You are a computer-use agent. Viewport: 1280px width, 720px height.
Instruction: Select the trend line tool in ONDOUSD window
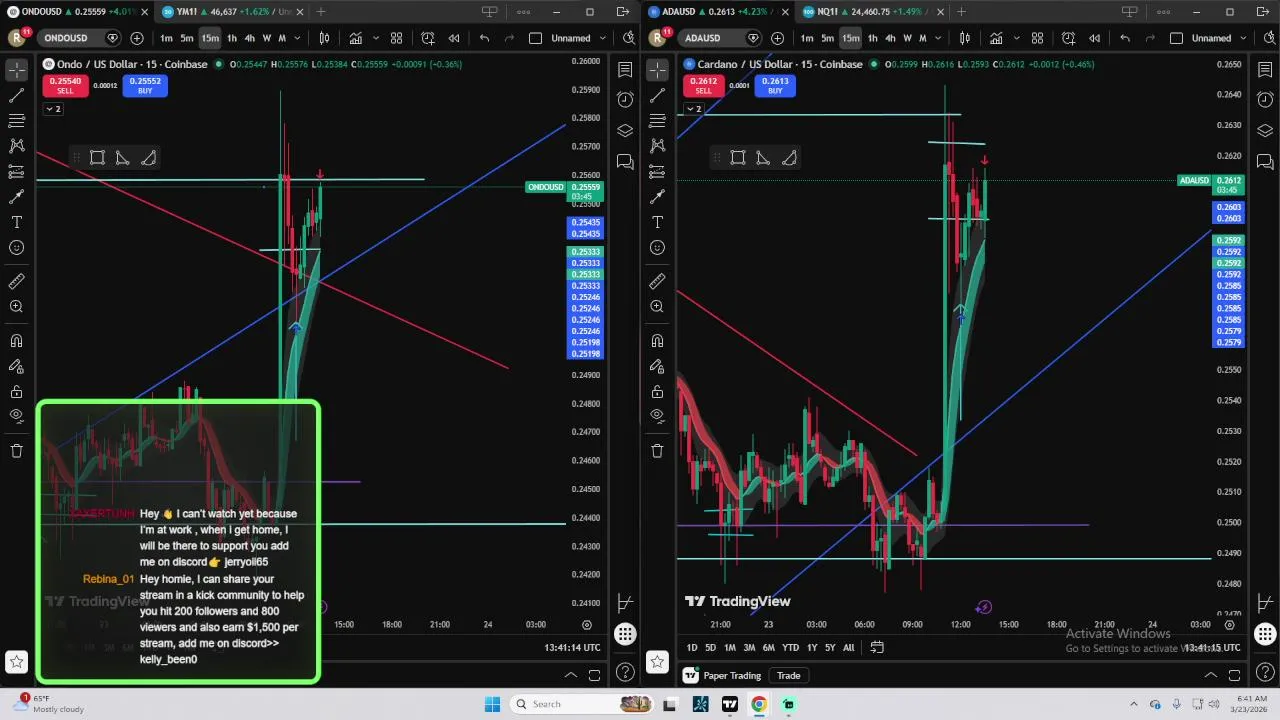click(x=17, y=95)
